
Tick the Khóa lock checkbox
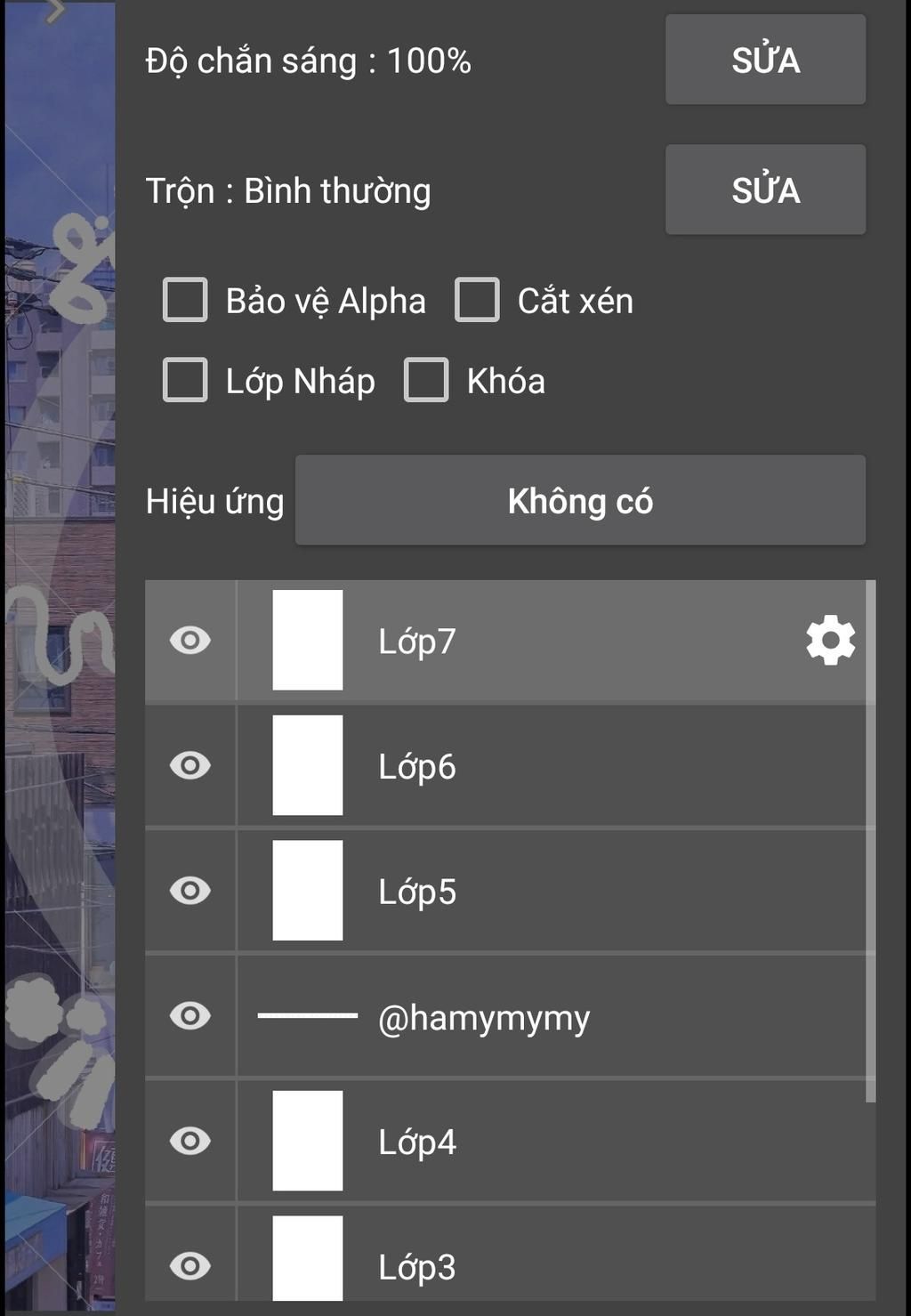tap(426, 380)
